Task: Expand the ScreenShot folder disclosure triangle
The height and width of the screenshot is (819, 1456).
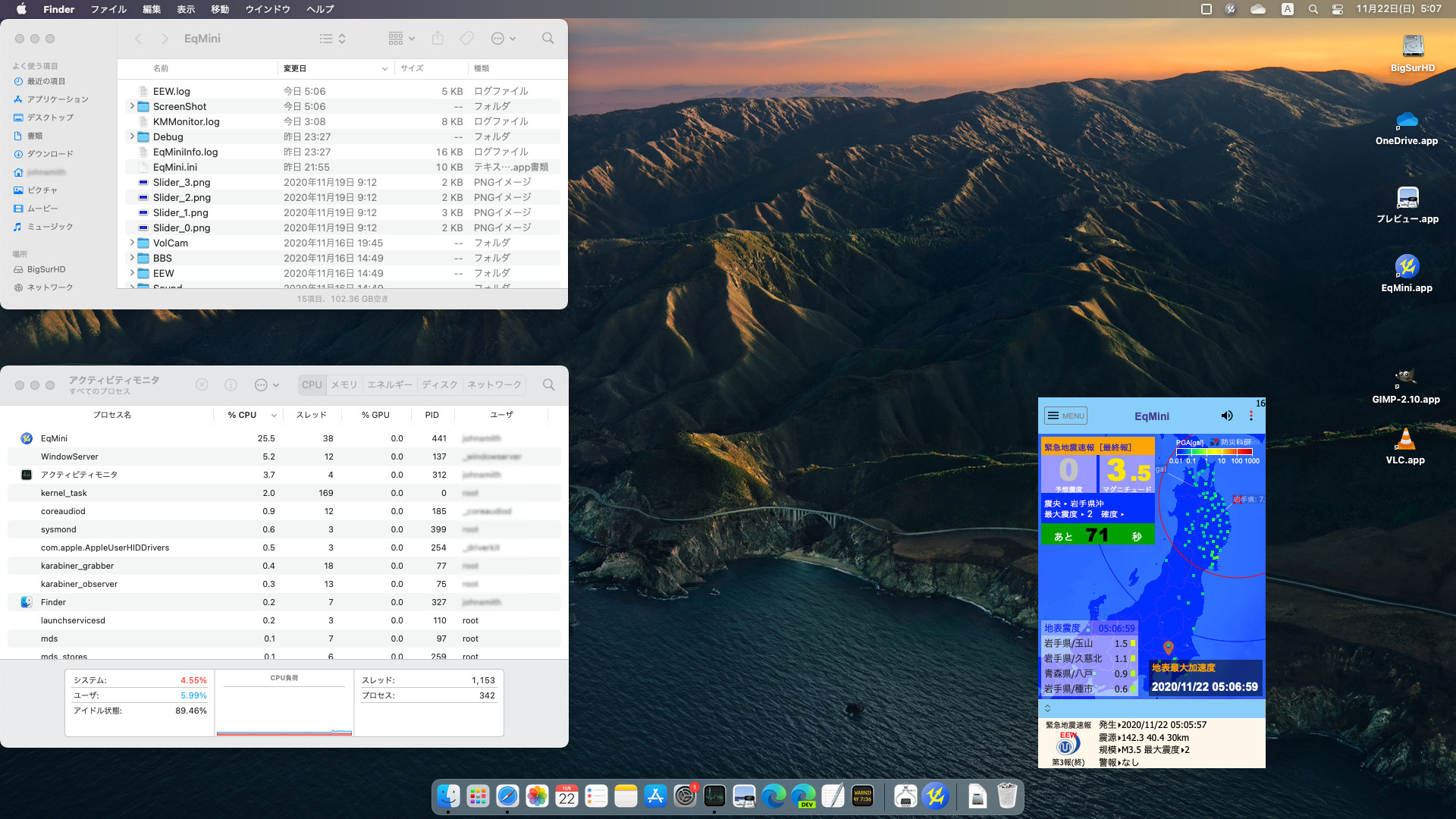Action: 132,106
